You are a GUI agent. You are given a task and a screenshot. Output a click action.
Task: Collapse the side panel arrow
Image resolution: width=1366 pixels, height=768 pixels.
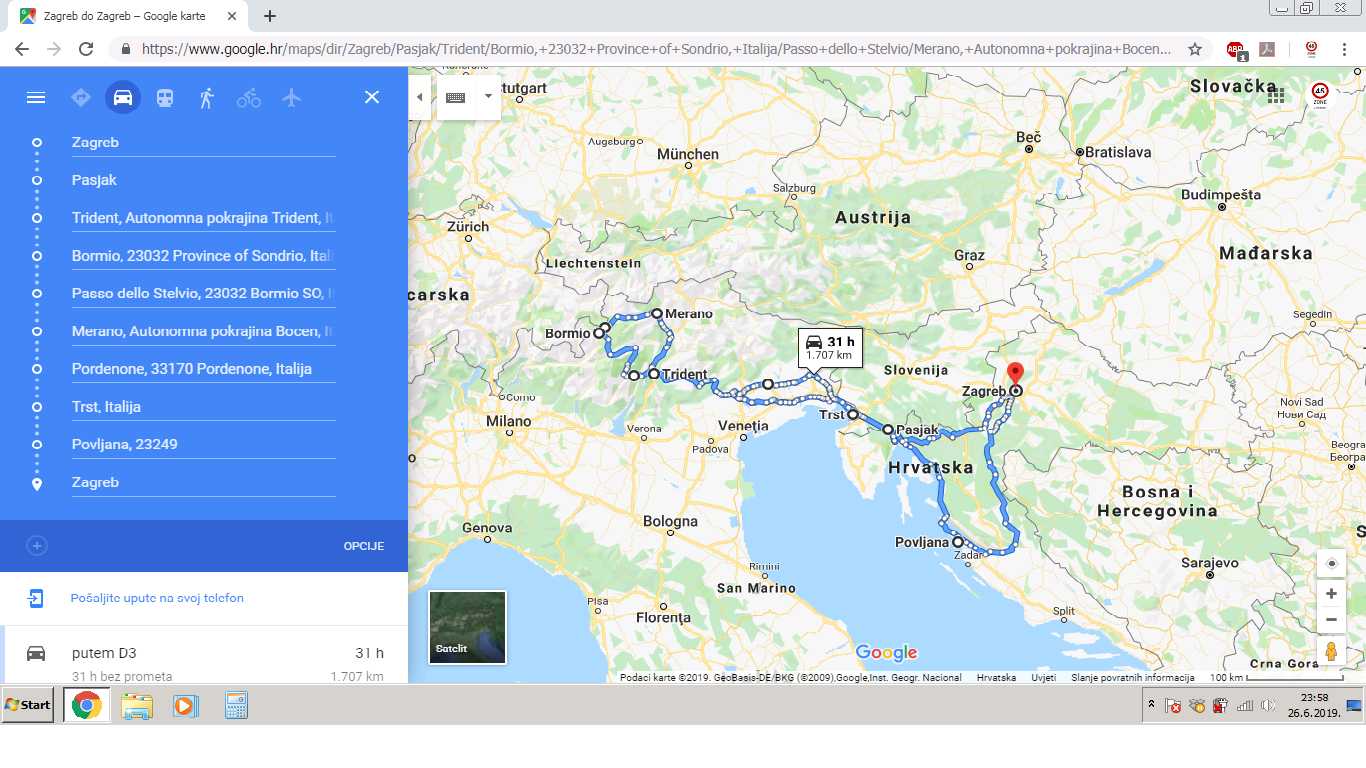(420, 97)
